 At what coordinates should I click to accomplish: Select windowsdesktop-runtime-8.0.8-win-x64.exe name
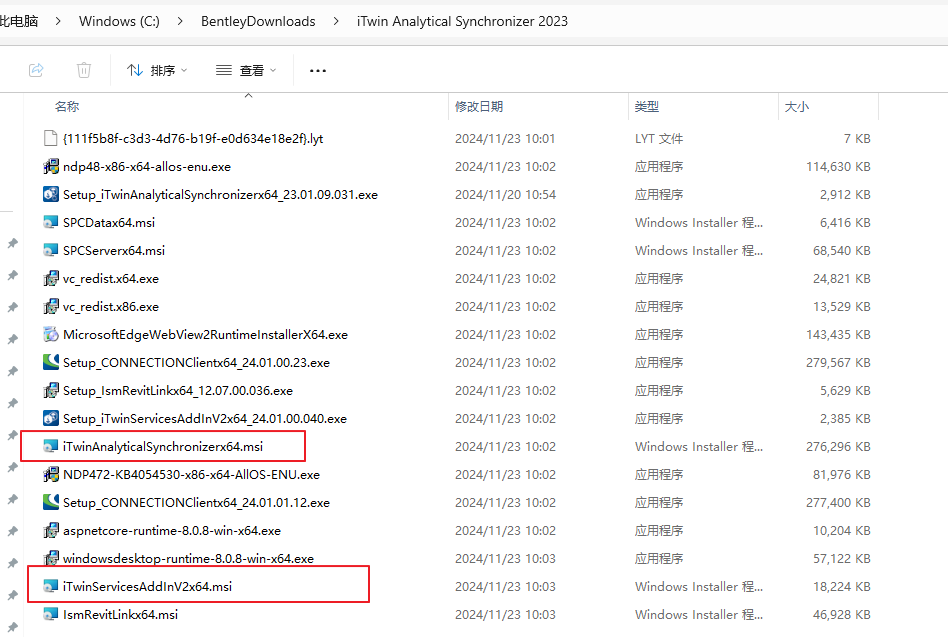click(189, 558)
